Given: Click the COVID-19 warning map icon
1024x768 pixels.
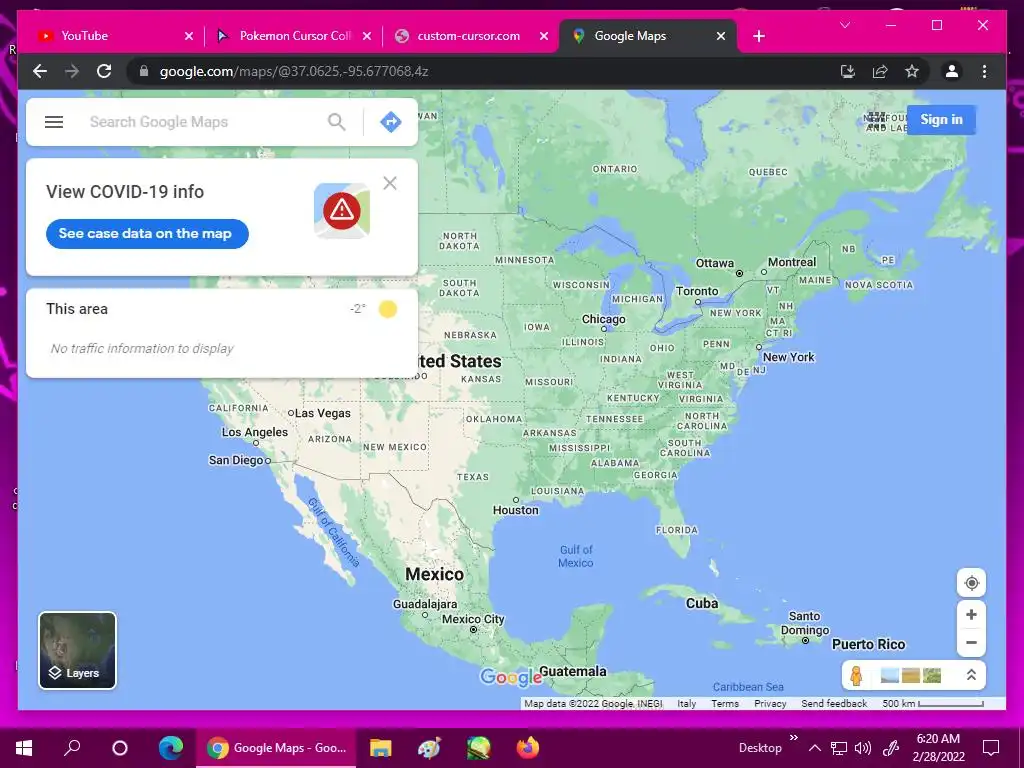Looking at the screenshot, I should 342,210.
